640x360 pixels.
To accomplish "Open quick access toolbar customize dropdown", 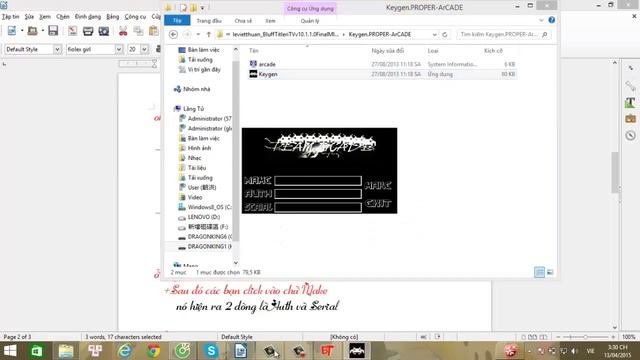I will click(202, 8).
